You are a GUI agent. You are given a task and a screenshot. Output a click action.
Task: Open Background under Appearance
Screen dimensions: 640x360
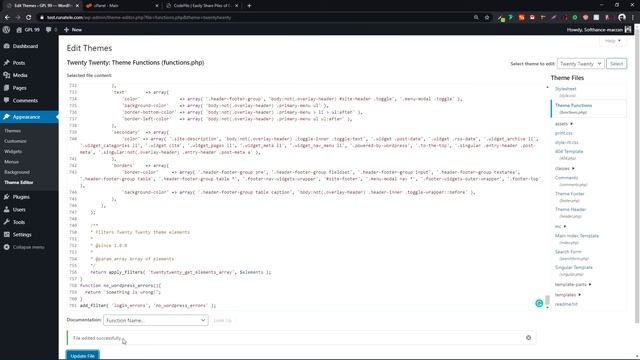(x=17, y=172)
